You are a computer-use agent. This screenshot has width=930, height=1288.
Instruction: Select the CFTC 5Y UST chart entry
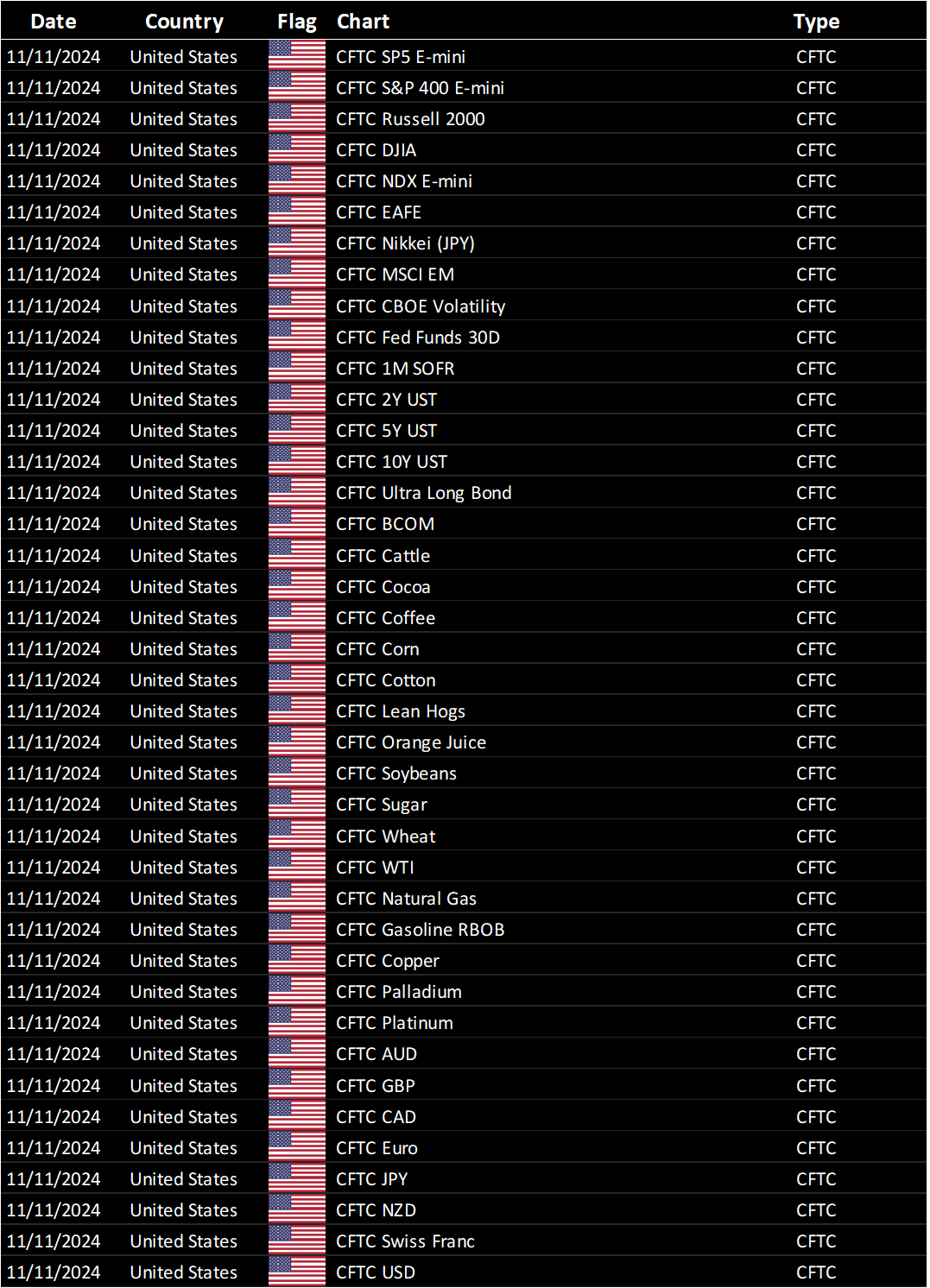387,430
